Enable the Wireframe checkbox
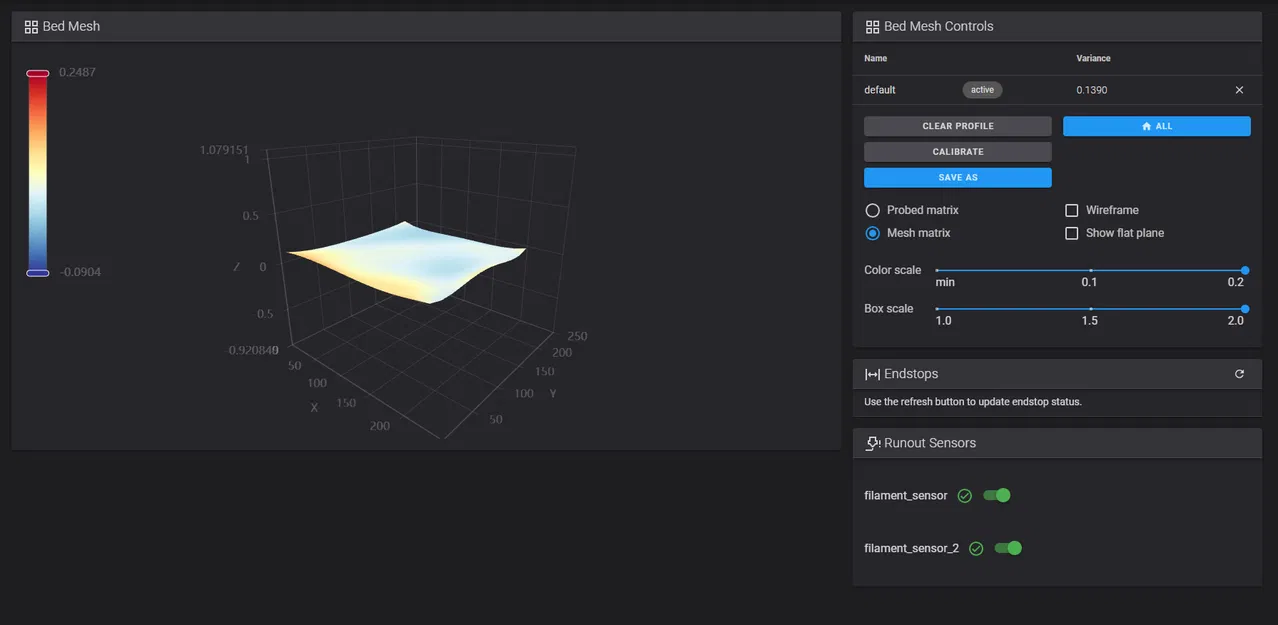This screenshot has width=1278, height=625. (1072, 211)
